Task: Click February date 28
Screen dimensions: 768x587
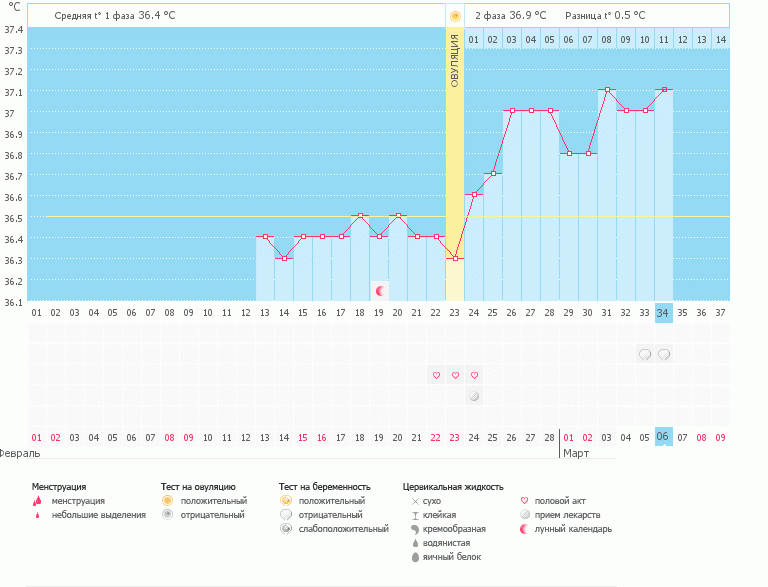Action: (550, 438)
